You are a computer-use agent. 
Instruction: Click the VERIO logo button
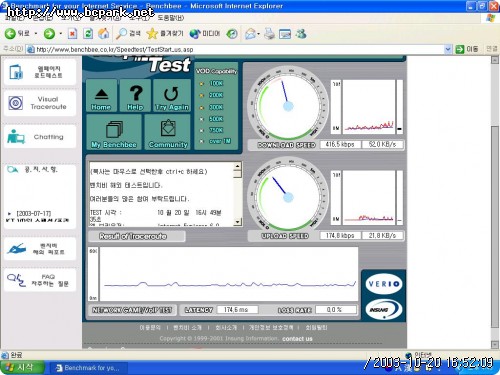click(383, 284)
